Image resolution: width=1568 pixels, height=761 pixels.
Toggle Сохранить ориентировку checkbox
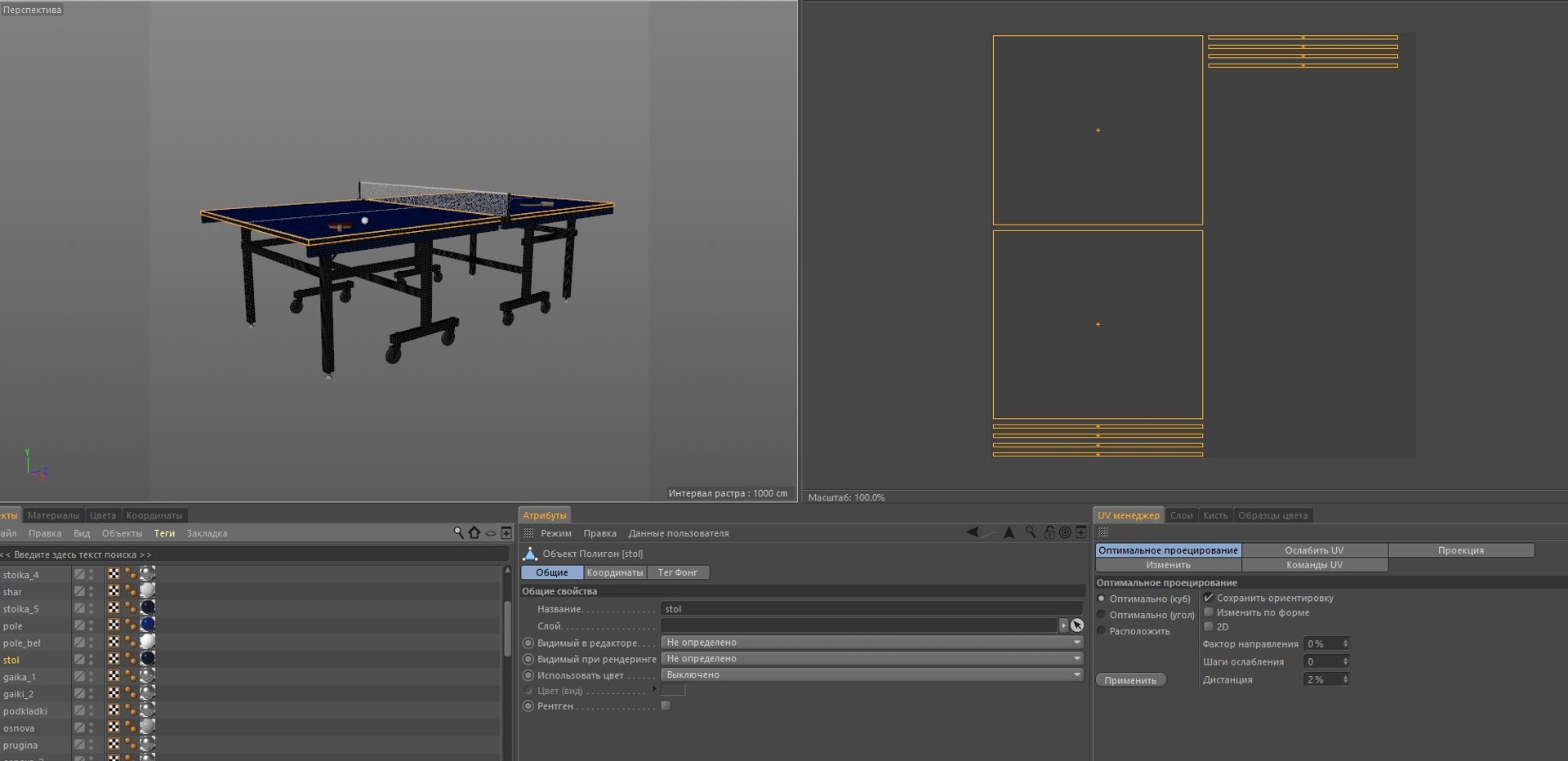[1209, 598]
